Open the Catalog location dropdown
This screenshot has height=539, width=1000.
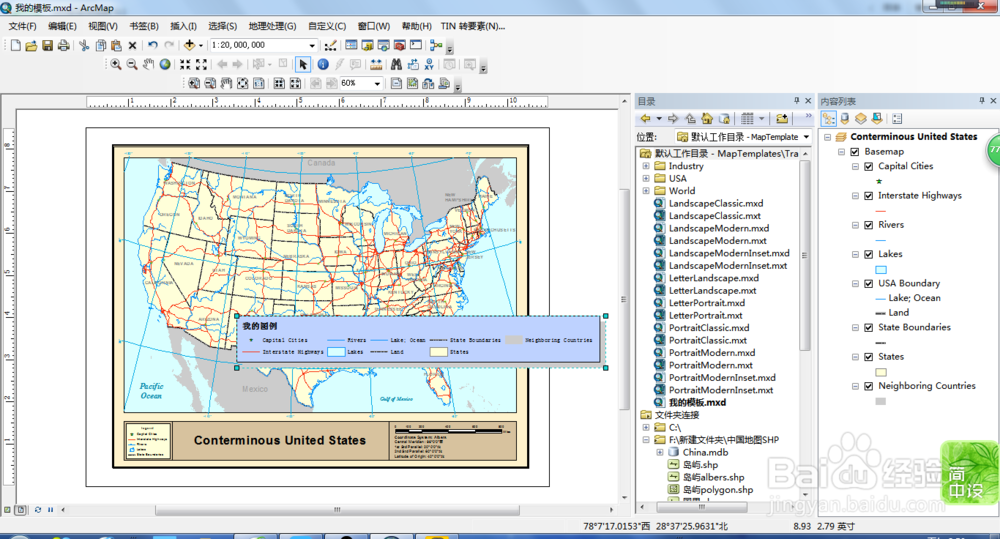[x=806, y=137]
